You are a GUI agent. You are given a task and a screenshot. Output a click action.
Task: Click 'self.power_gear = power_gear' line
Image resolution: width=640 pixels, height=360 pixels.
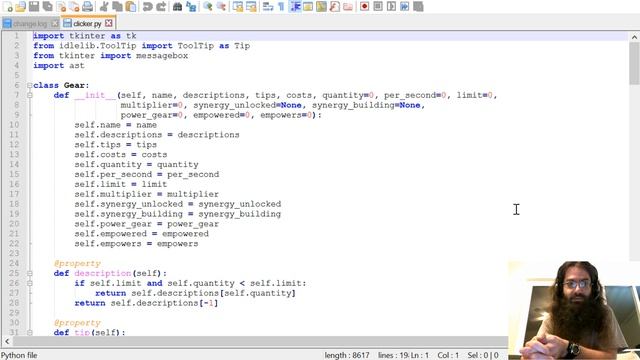147,224
